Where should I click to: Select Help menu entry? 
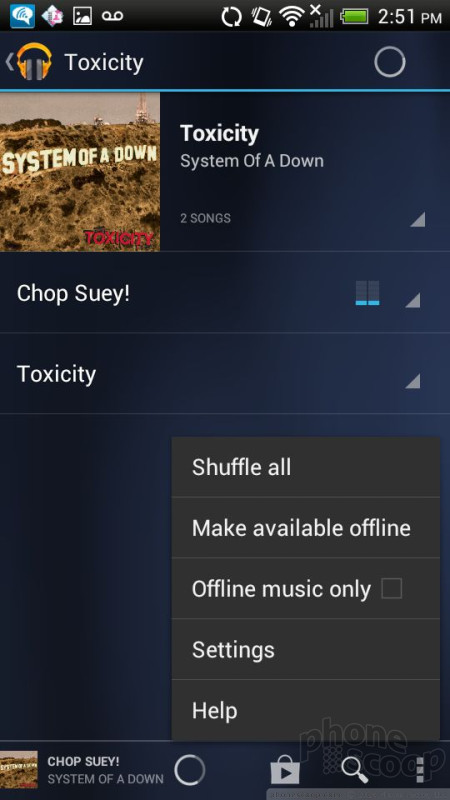click(306, 710)
